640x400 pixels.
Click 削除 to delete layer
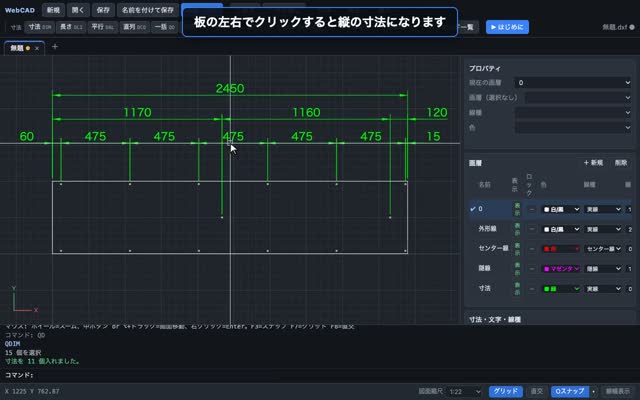point(621,163)
